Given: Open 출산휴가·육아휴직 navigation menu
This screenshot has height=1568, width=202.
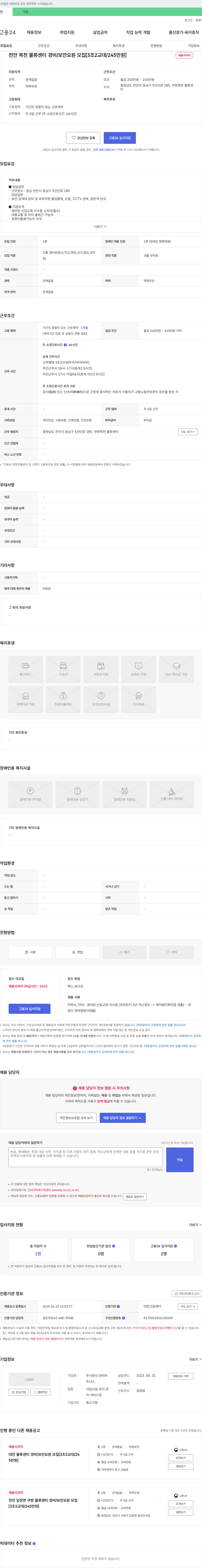Looking at the screenshot, I should [x=184, y=32].
